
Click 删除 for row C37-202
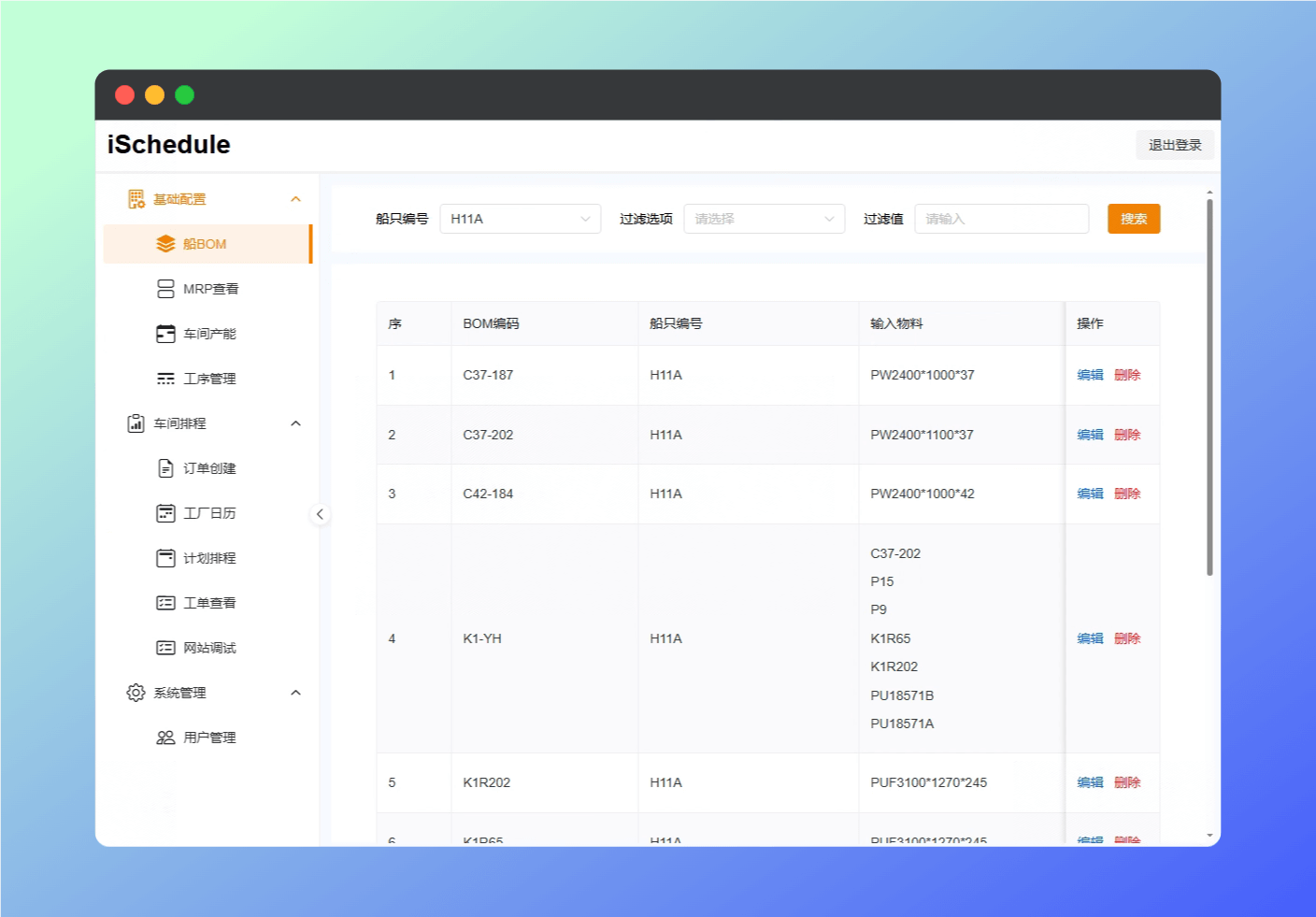pos(1127,435)
